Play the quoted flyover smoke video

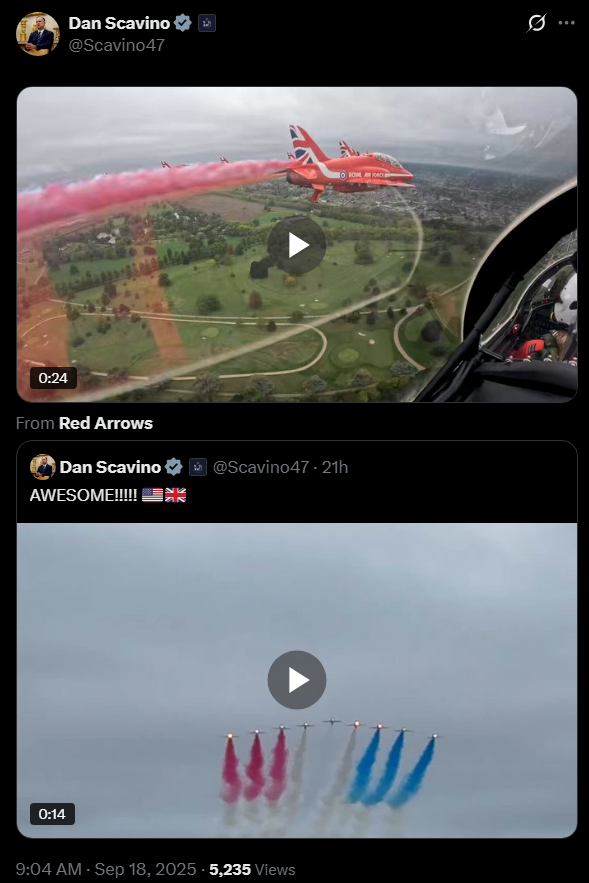pyautogui.click(x=297, y=680)
